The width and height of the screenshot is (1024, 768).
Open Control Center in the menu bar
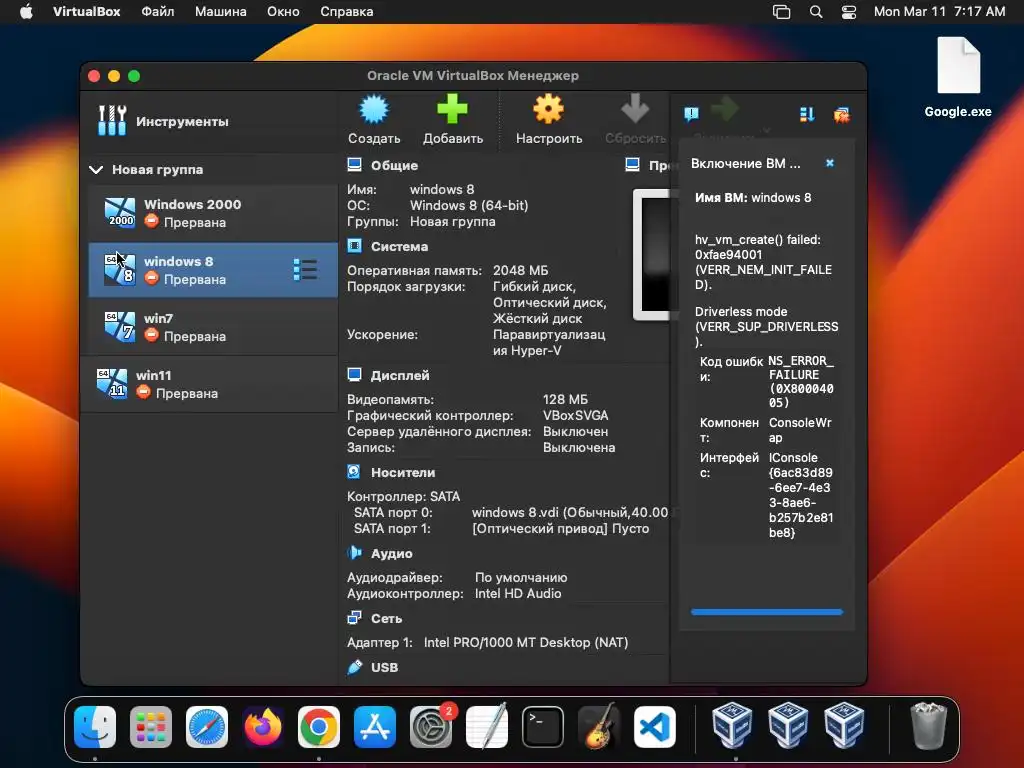[848, 12]
